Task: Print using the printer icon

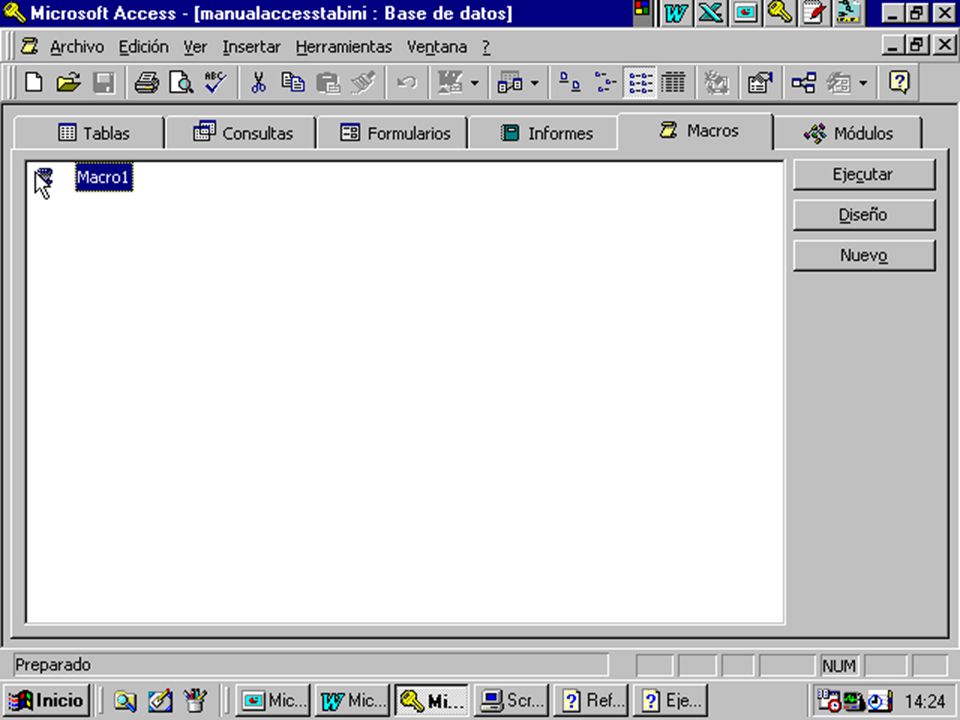Action: [147, 82]
